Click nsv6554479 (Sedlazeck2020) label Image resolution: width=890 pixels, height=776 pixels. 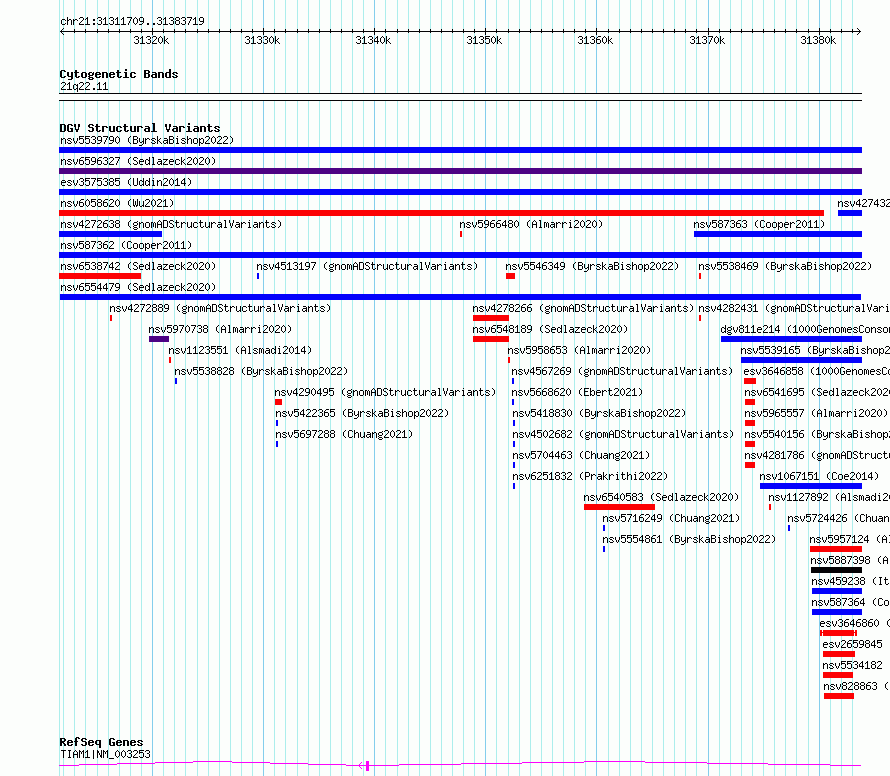138,287
